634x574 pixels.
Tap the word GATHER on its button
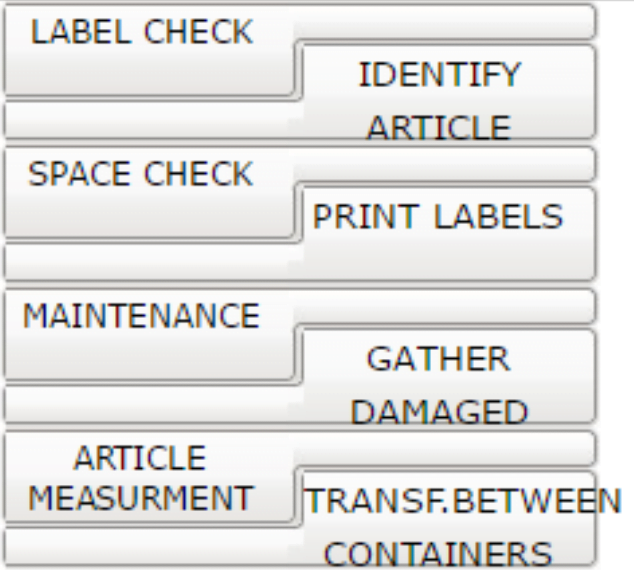coord(438,359)
